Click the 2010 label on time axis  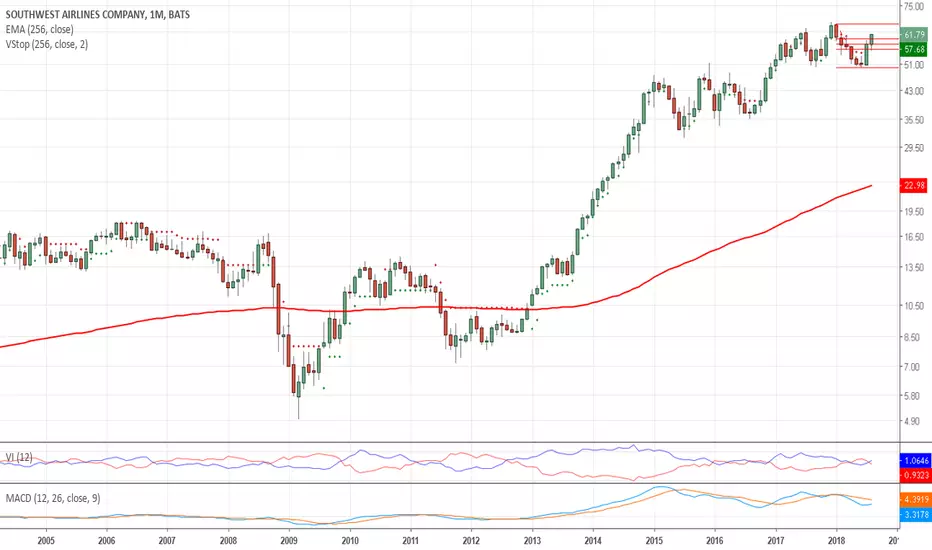[350, 540]
